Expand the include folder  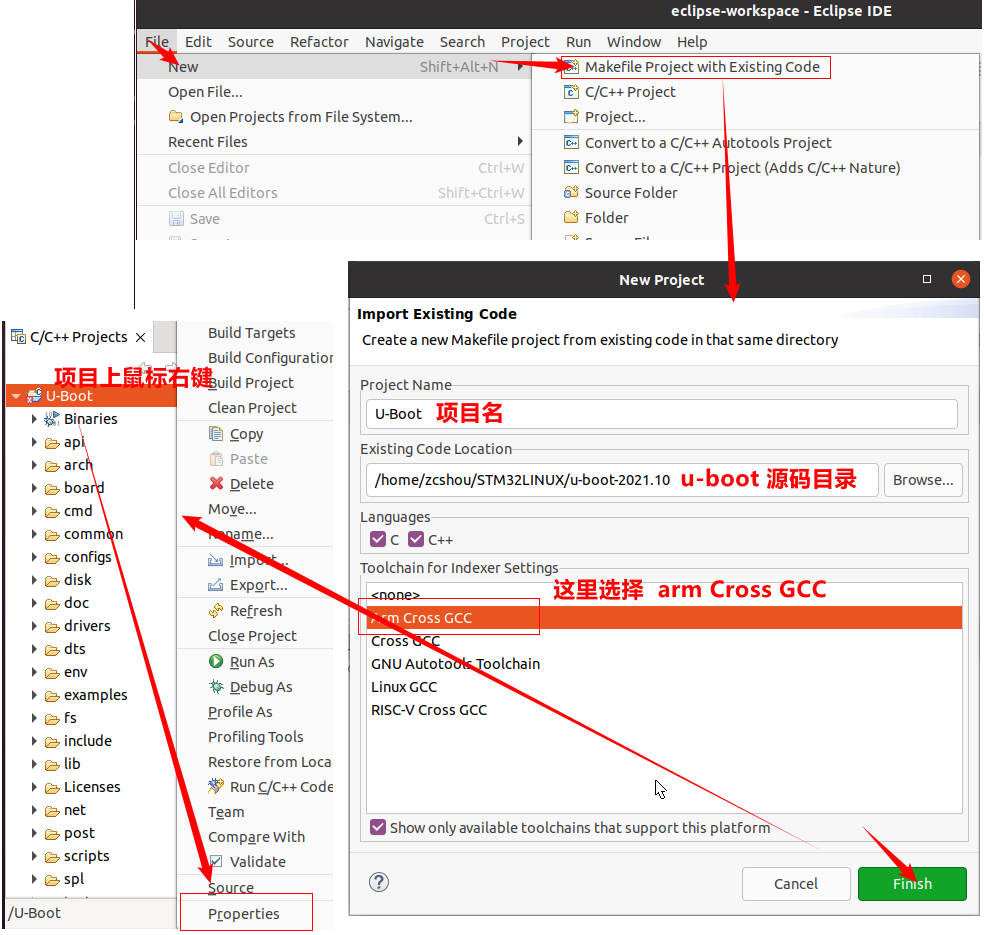pos(34,740)
